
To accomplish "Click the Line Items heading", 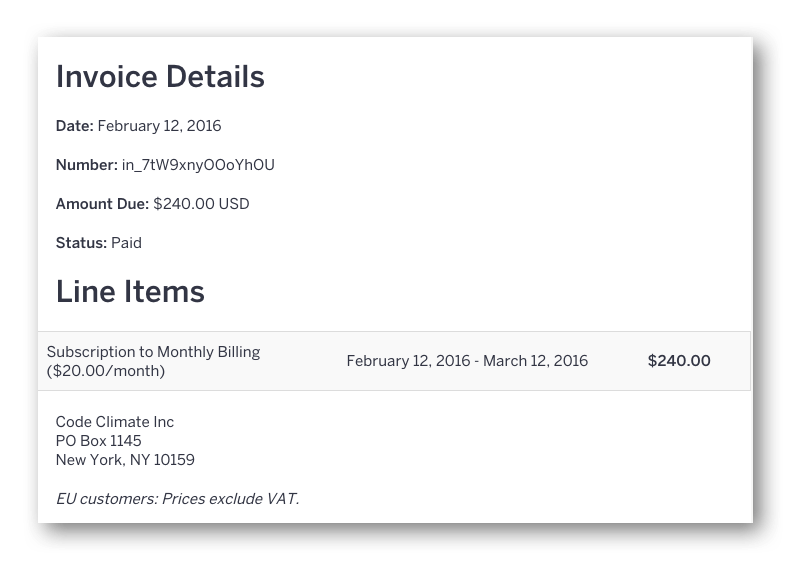I will click(130, 292).
